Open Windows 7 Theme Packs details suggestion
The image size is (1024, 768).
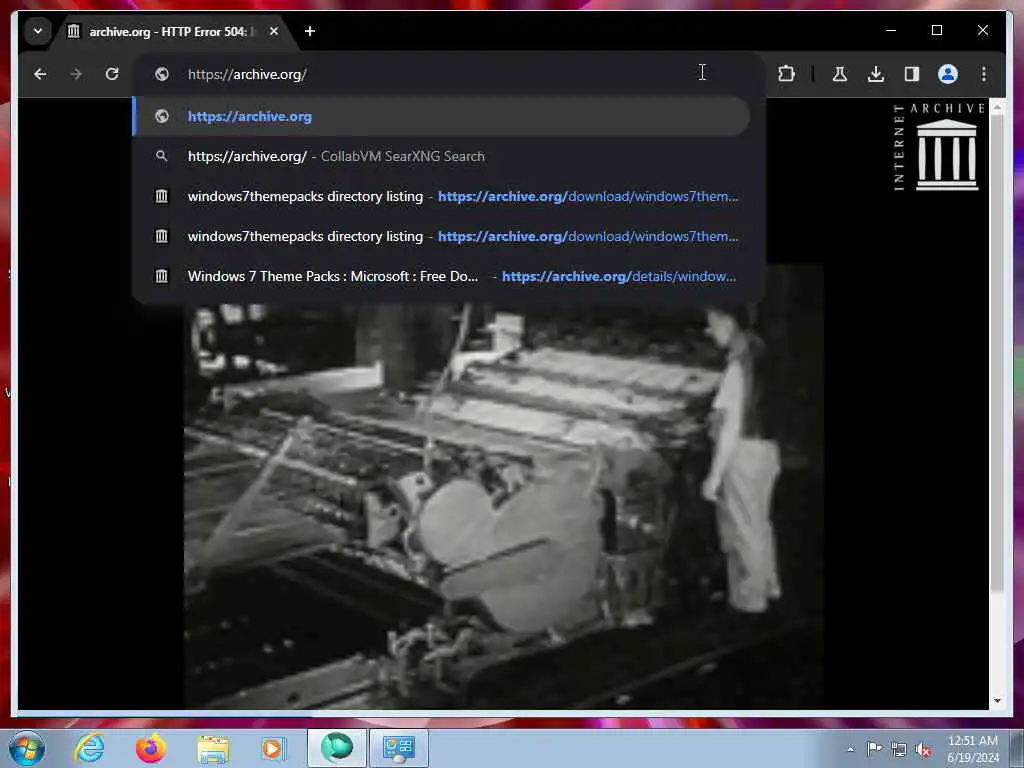pyautogui.click(x=442, y=276)
